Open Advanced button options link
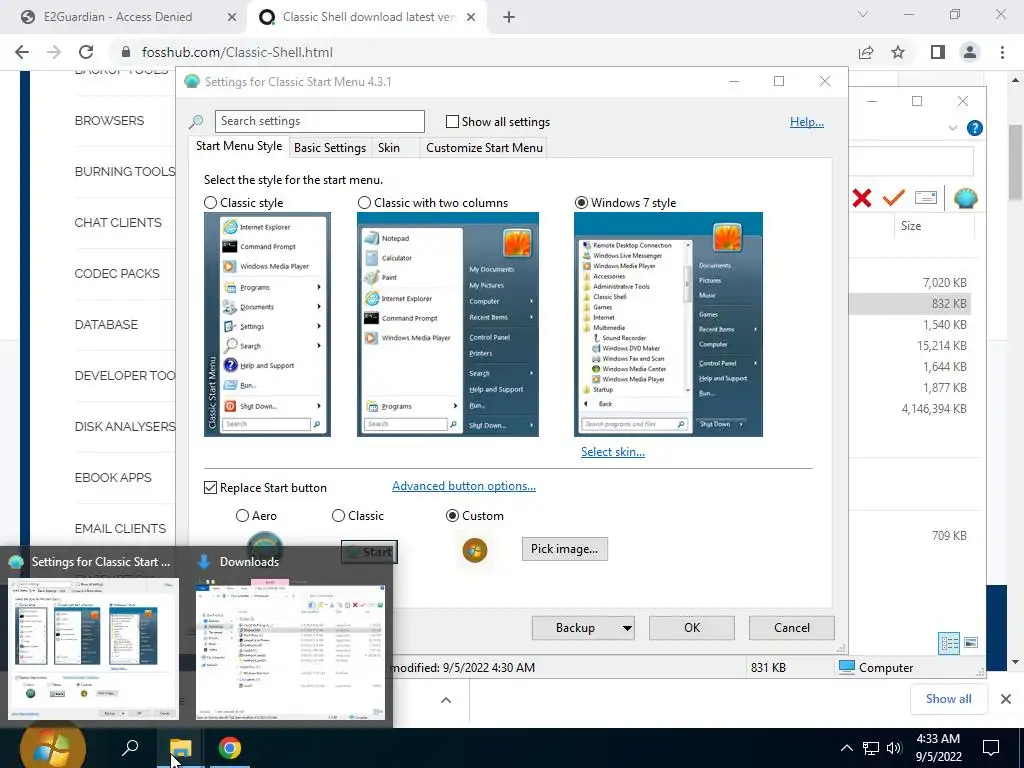The image size is (1024, 768). 464,486
